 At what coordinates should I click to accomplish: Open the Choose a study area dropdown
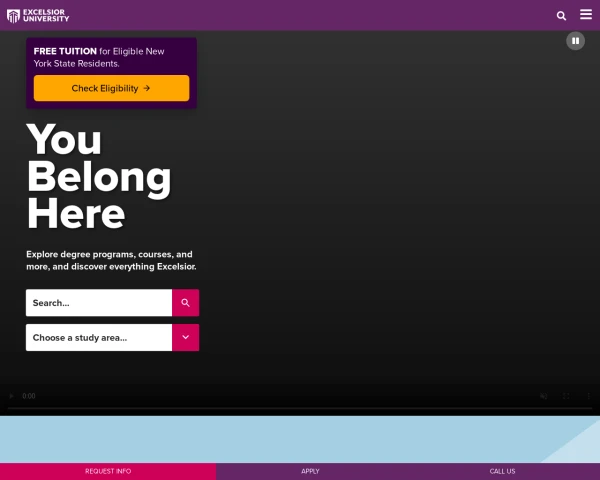(99, 338)
